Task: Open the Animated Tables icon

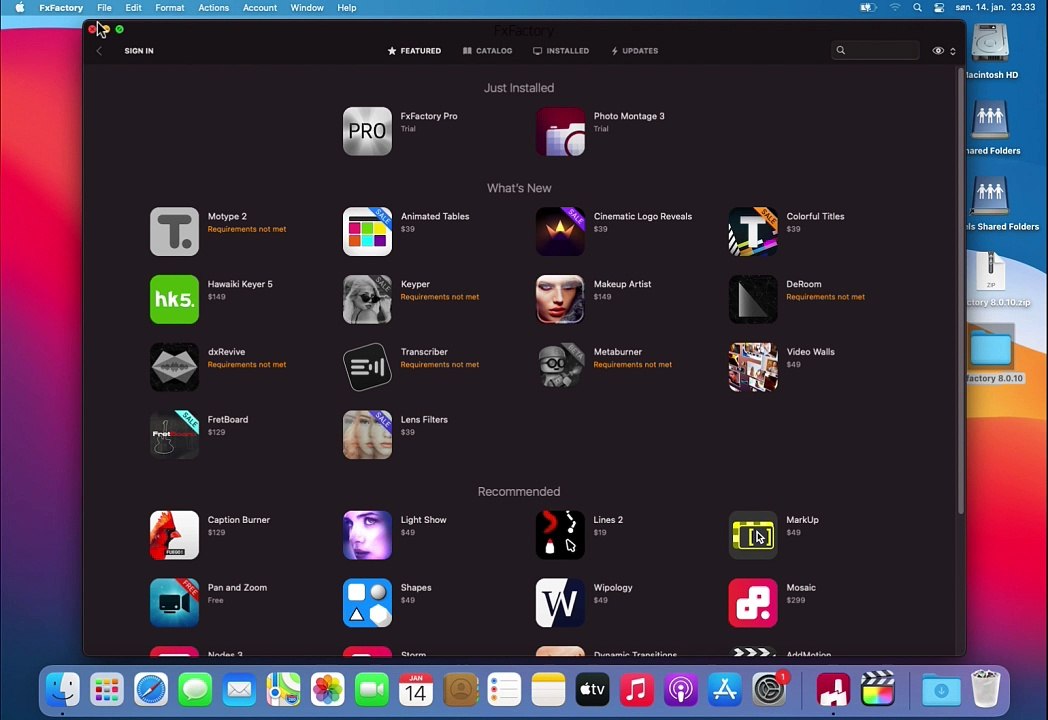Action: 367,231
